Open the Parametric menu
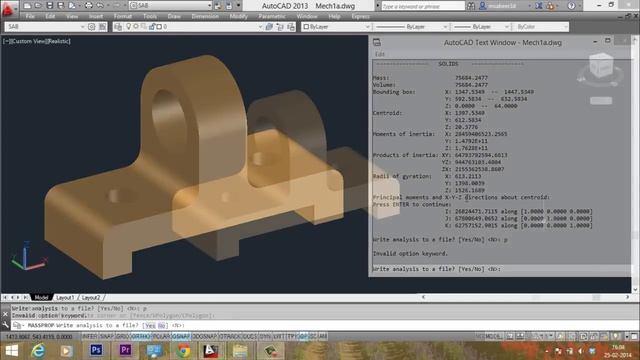 coord(272,16)
